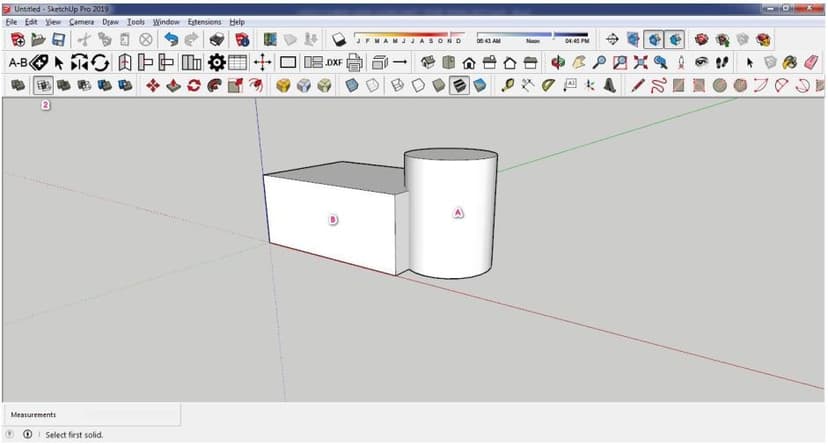Select the Split solid tool
Screen dimensions: 828x446
[125, 85]
